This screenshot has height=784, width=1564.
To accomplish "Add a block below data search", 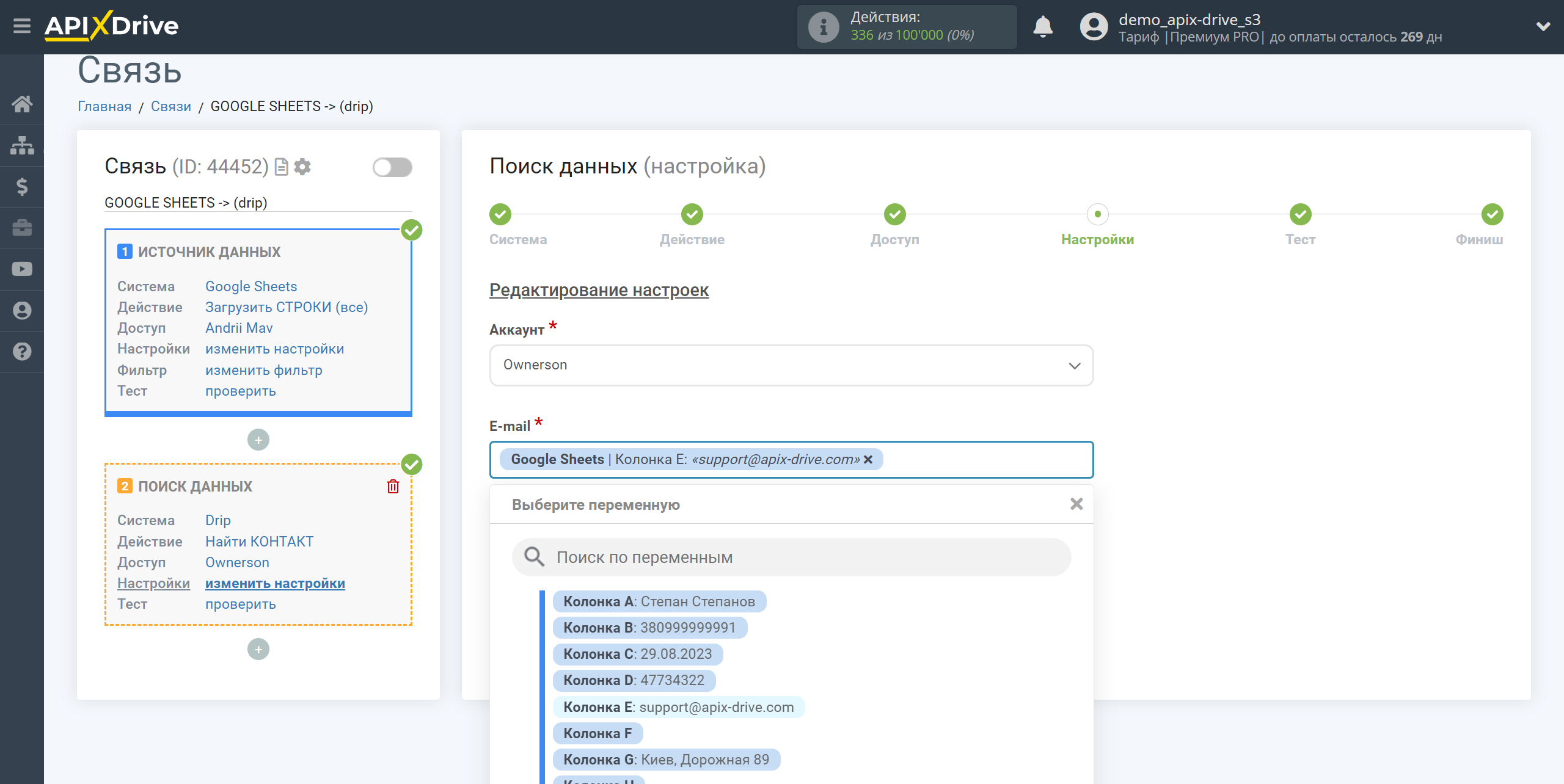I will pos(258,649).
